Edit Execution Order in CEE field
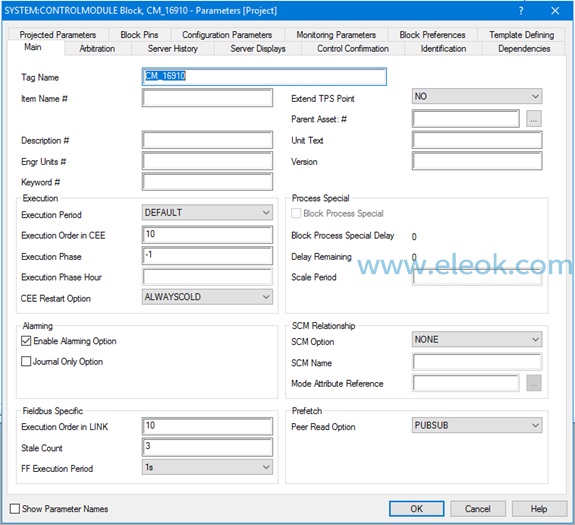575x525 pixels. coord(207,235)
